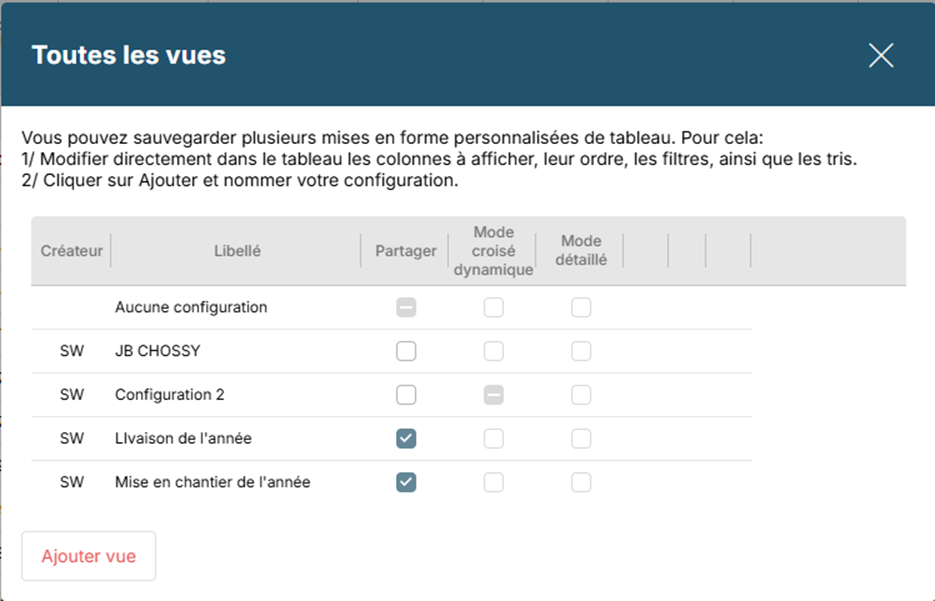Enable Partager for JB CHOSSY
The image size is (935, 601).
[x=406, y=351]
